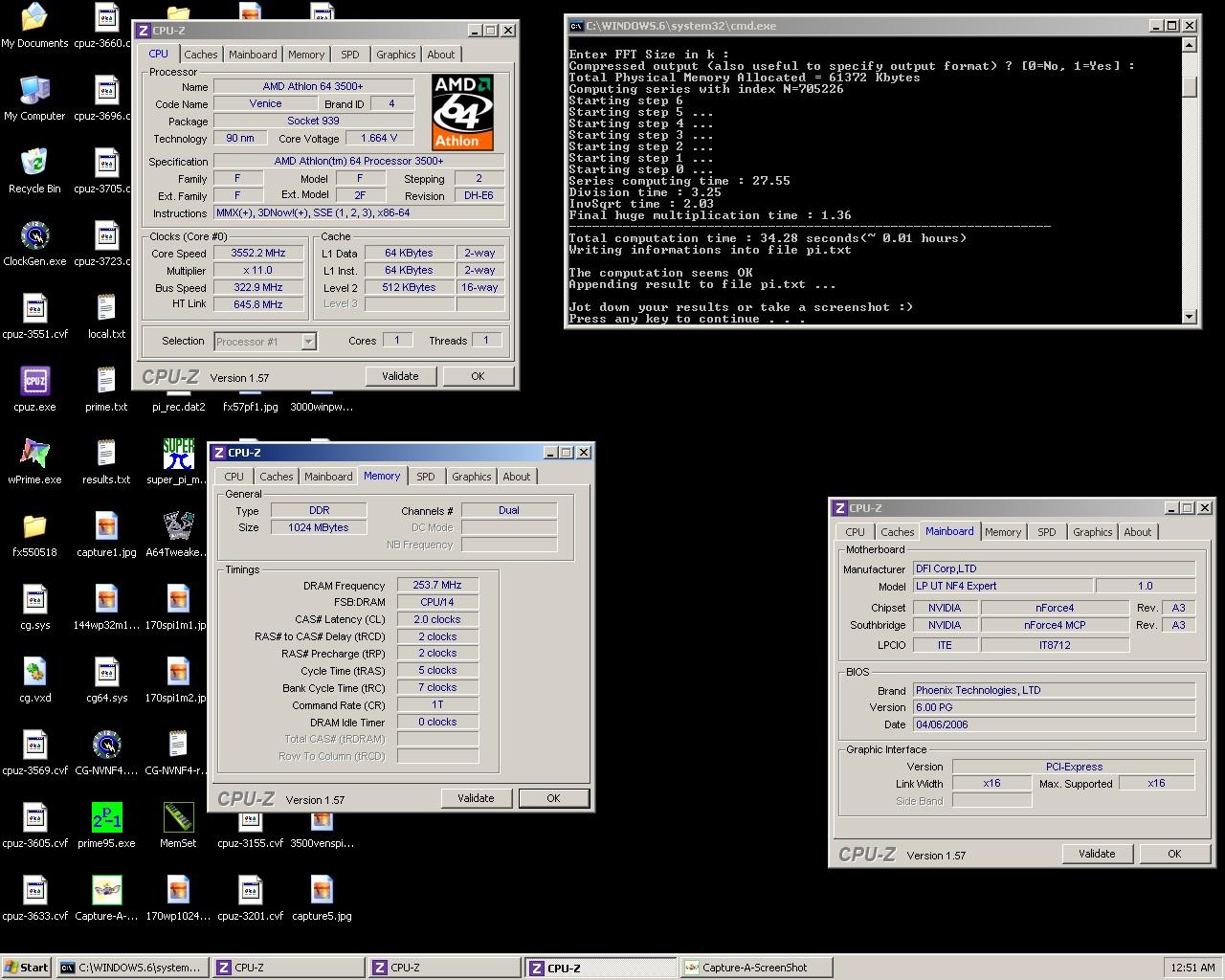Open the Selection Processor #1 dropdown
The height and width of the screenshot is (980, 1225).
(265, 341)
